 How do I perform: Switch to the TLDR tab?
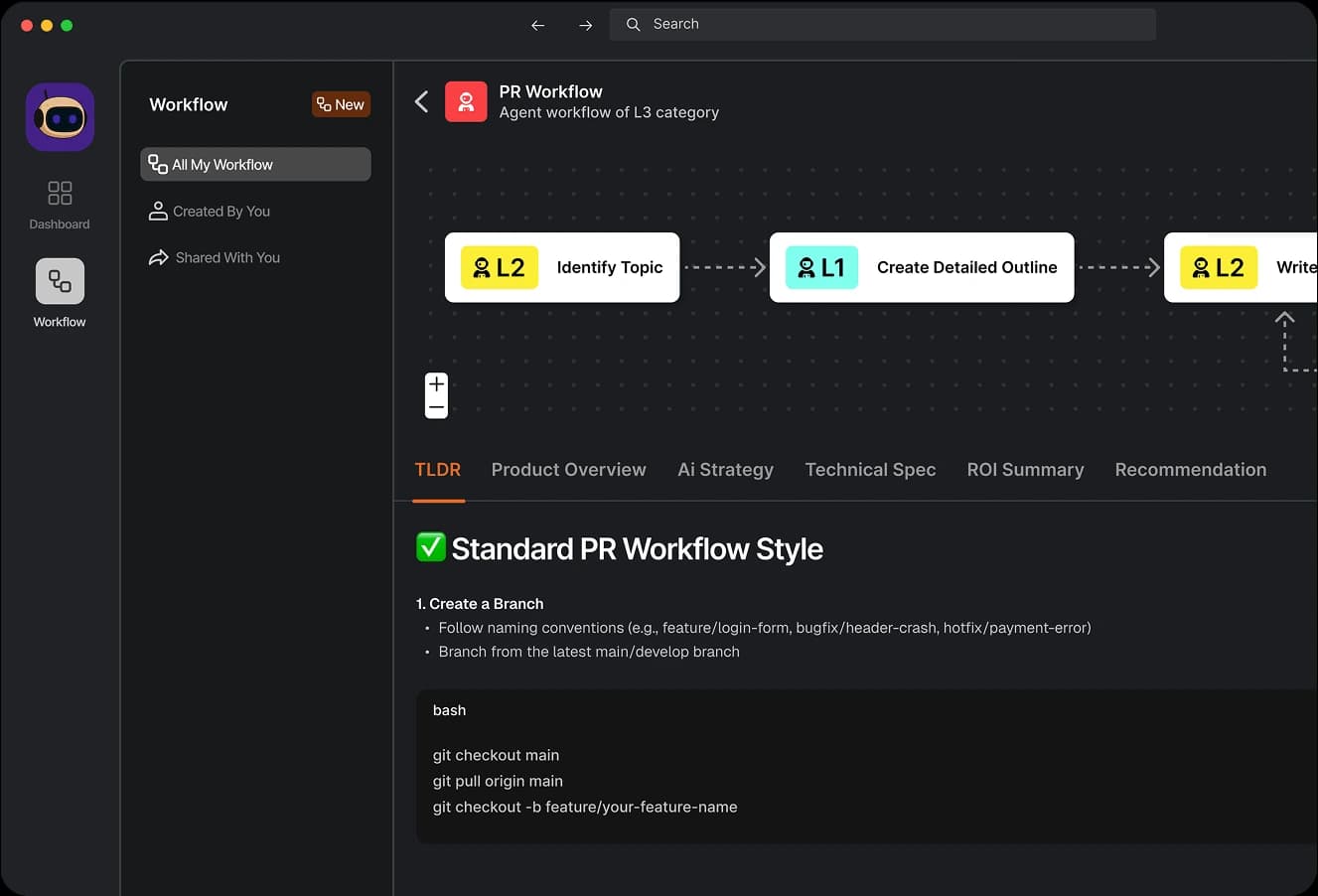point(438,470)
